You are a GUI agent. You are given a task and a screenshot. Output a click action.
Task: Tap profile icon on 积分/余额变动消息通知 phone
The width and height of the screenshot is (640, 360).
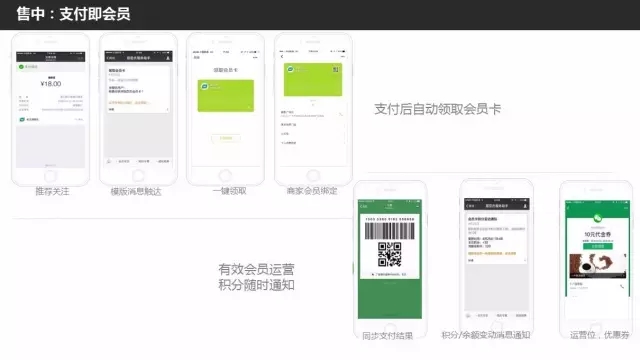(525, 206)
